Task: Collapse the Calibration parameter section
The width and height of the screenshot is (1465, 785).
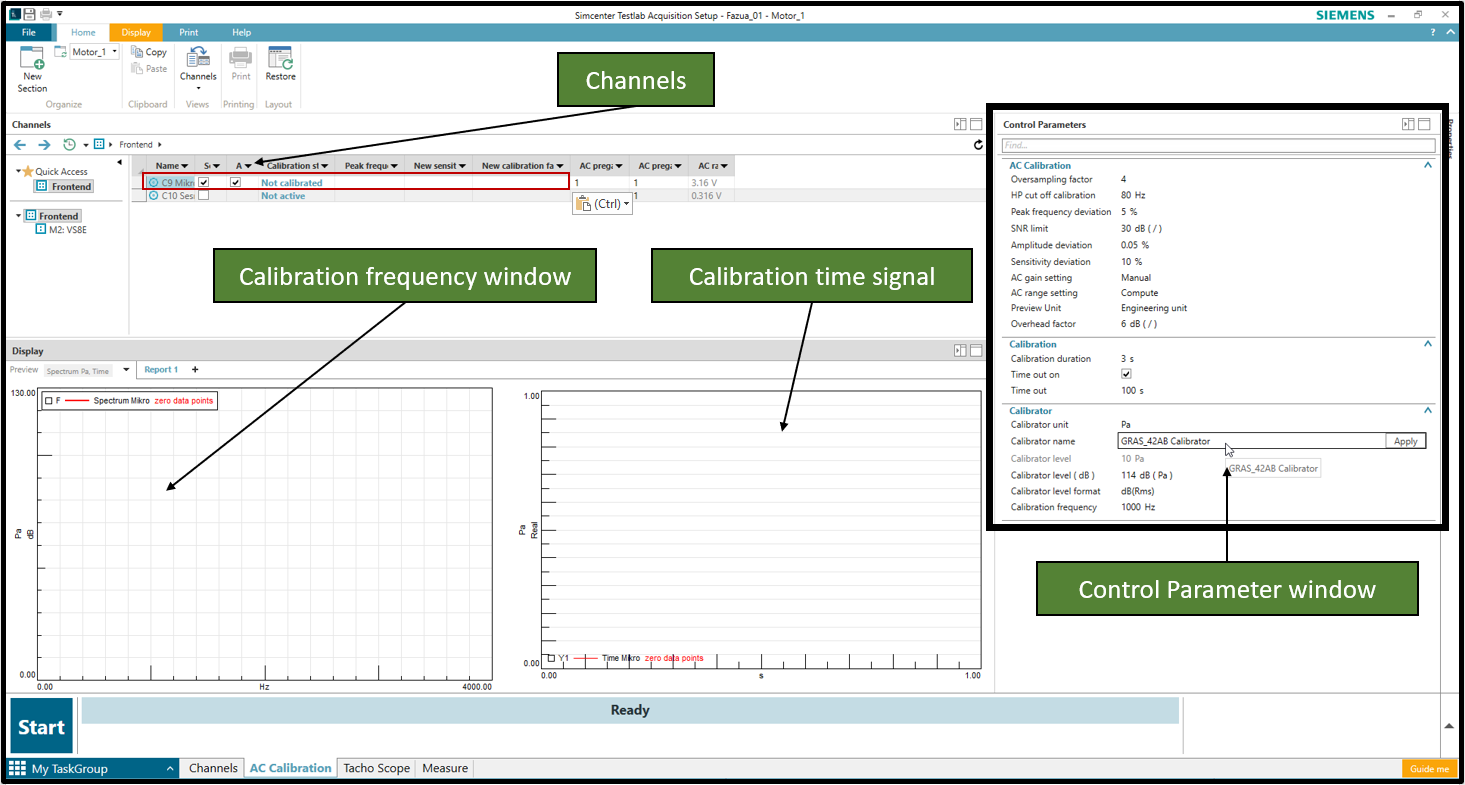Action: tap(1428, 344)
